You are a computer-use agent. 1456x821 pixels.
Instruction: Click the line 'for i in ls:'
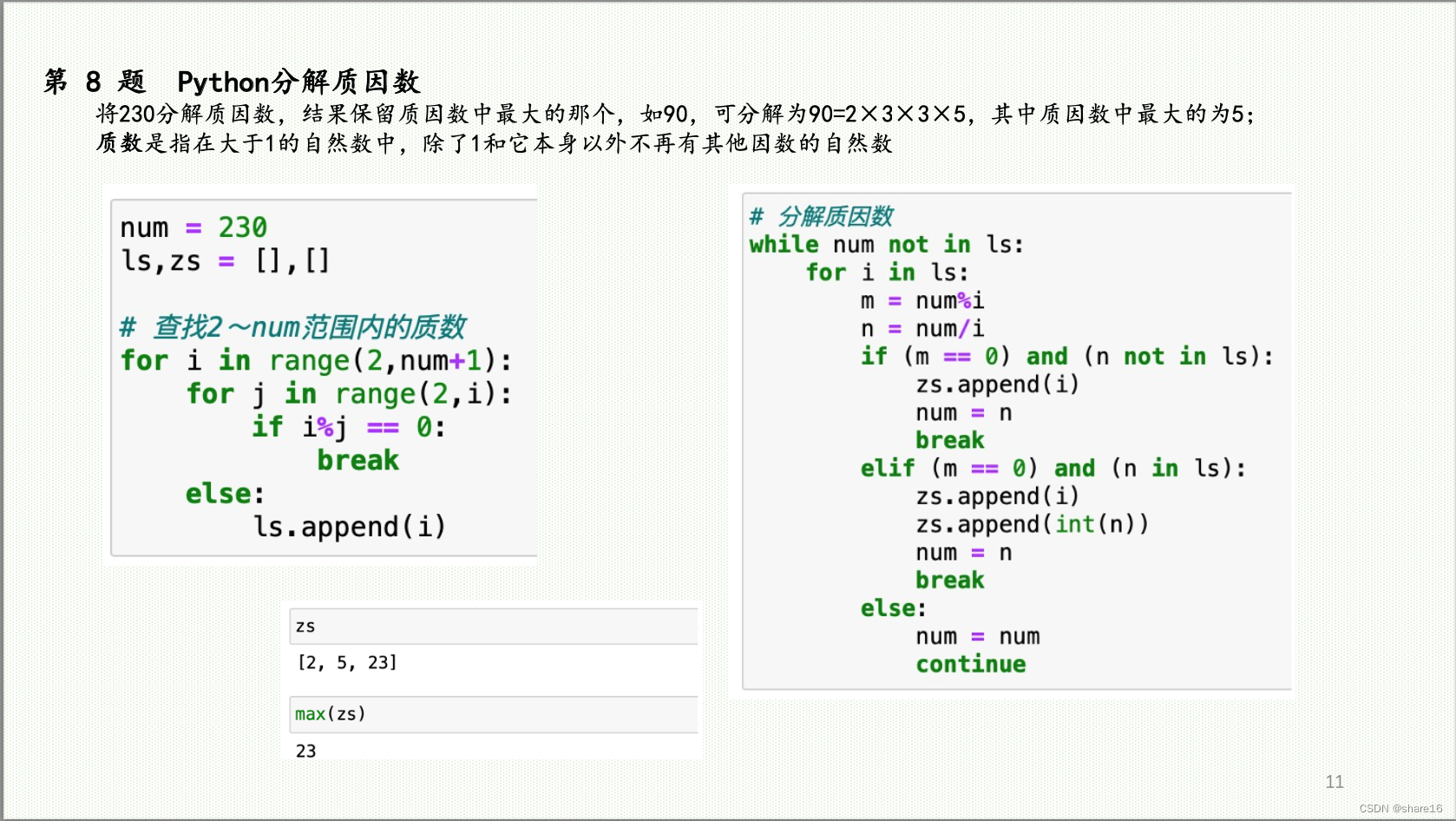[886, 273]
